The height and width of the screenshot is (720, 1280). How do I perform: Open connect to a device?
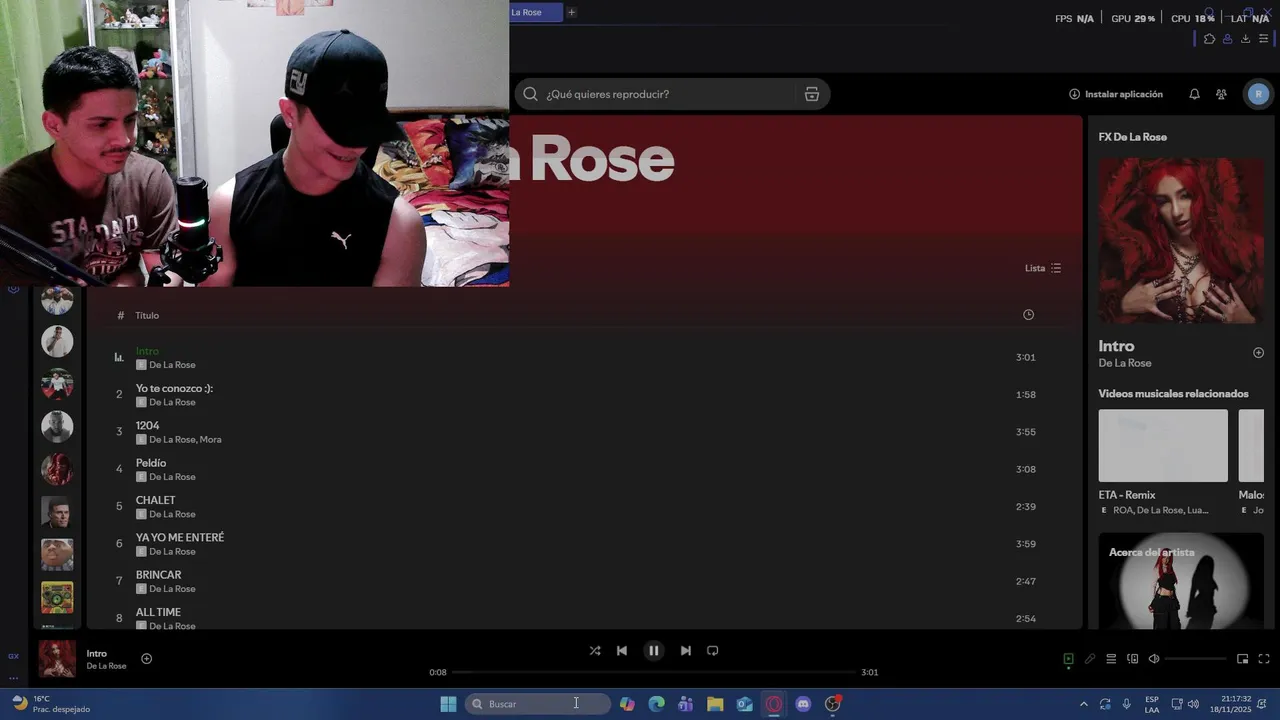[x=1133, y=659]
